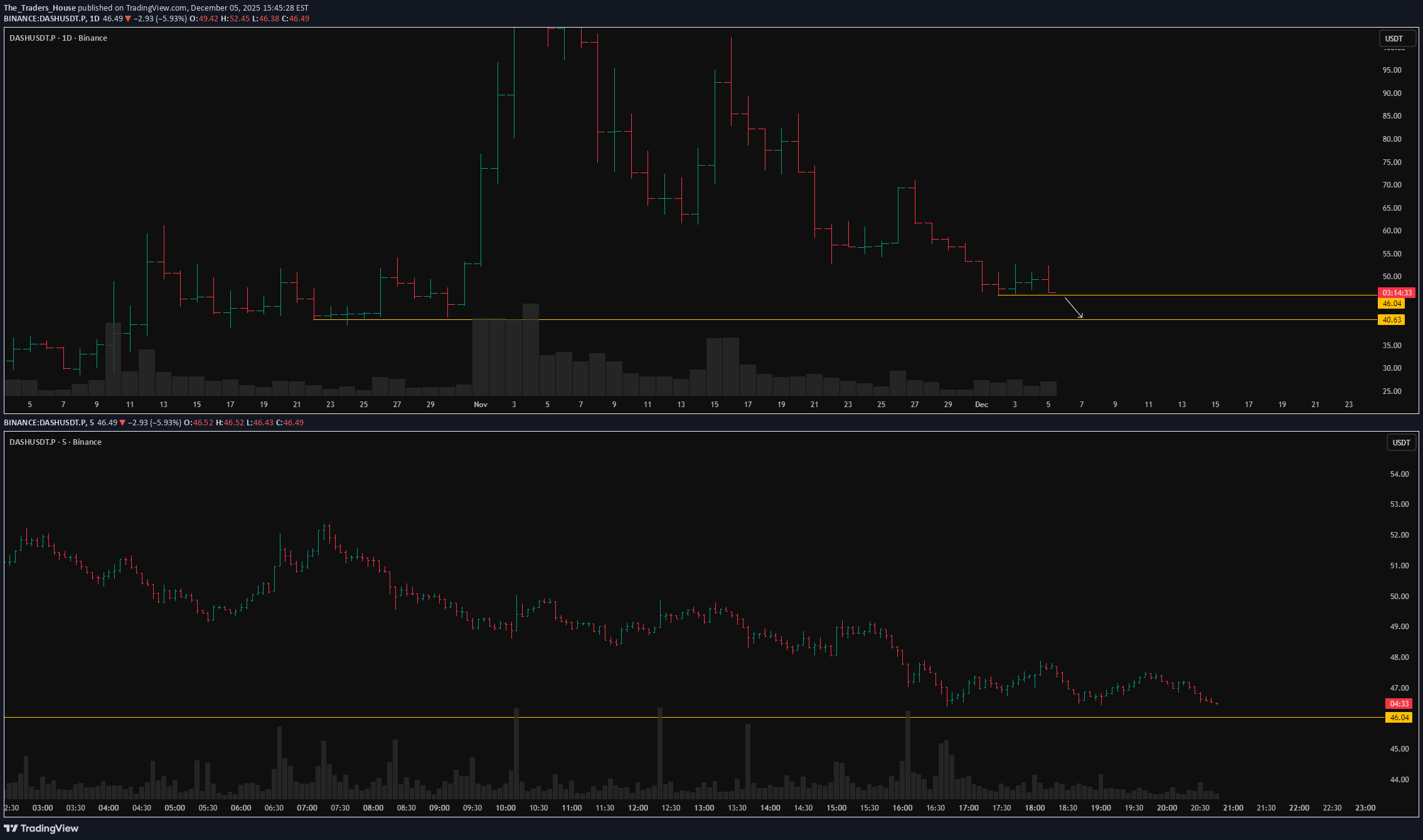This screenshot has width=1423, height=840.
Task: Click the 16:00 label on the time axis
Action: [x=902, y=808]
